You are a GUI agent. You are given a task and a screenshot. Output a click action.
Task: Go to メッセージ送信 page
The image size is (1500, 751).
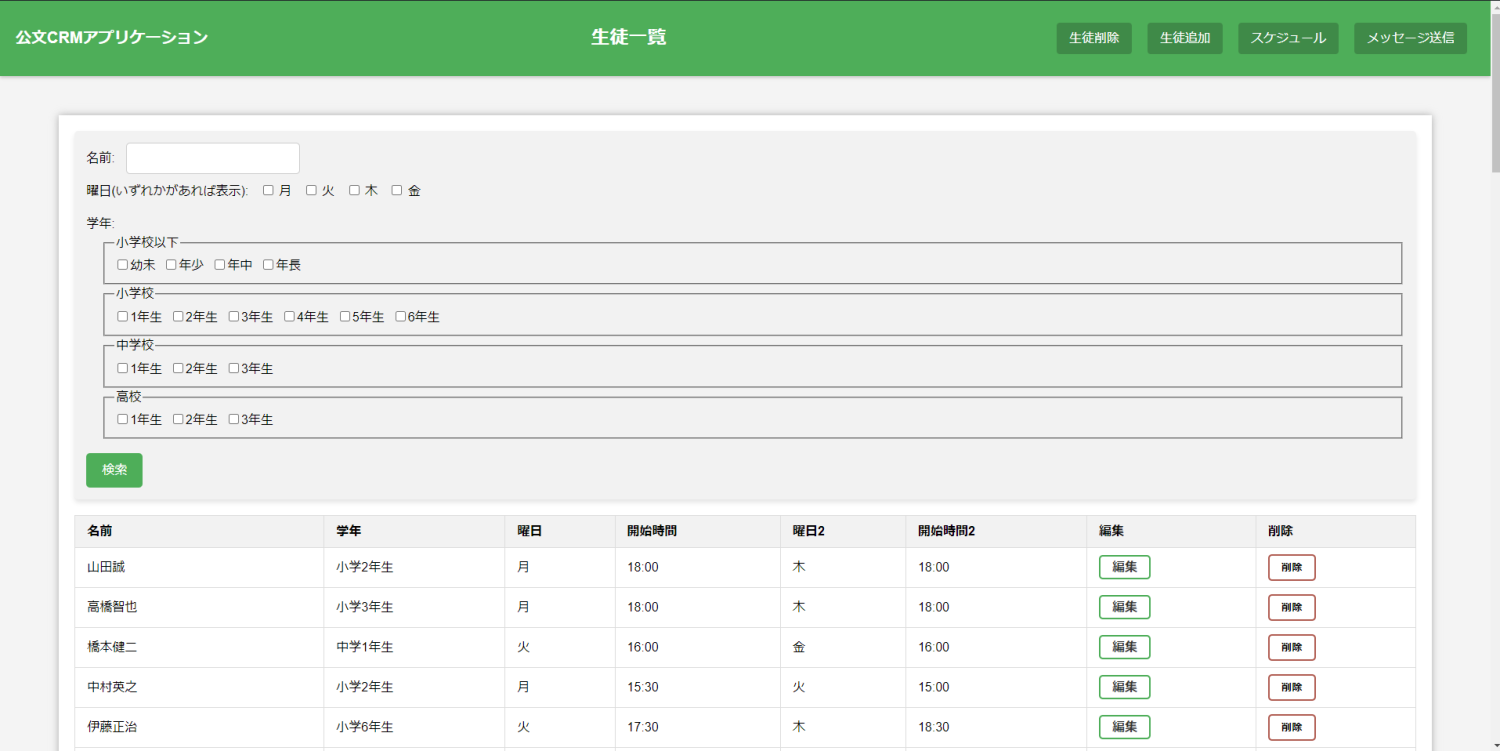point(1409,38)
